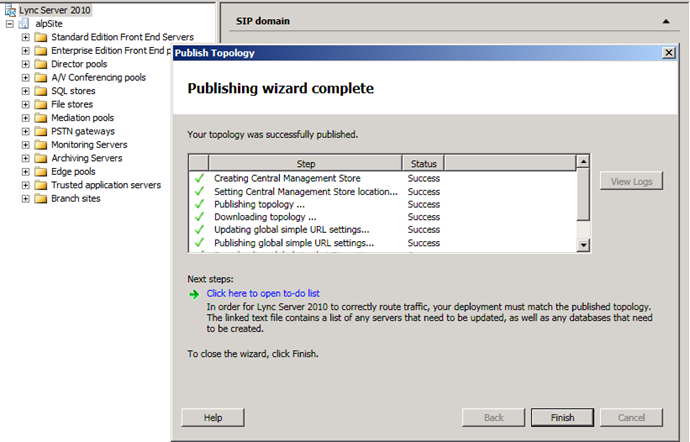Screen dimensions: 690x442
Task: Click the Edge pools folder icon
Action: click(x=41, y=172)
